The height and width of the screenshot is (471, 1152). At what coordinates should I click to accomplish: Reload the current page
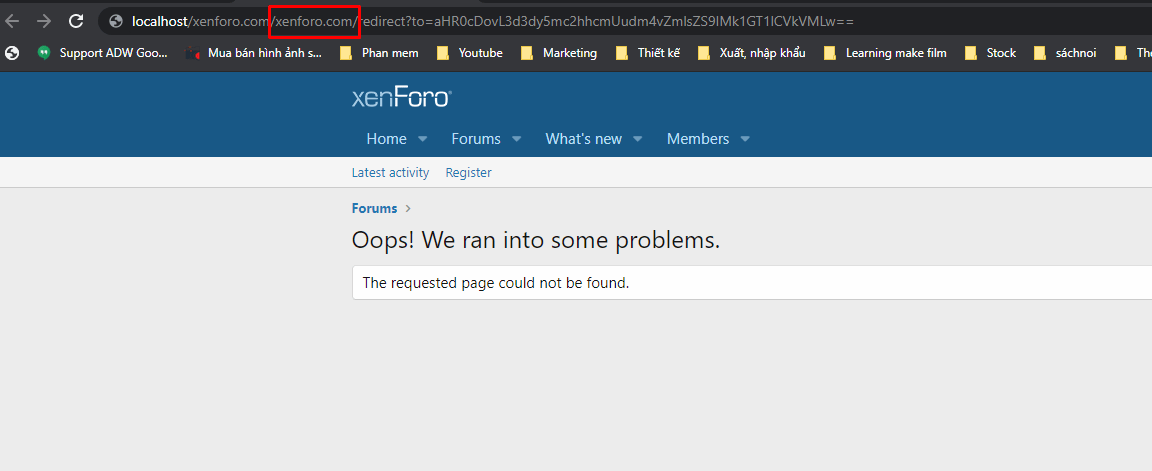click(76, 21)
